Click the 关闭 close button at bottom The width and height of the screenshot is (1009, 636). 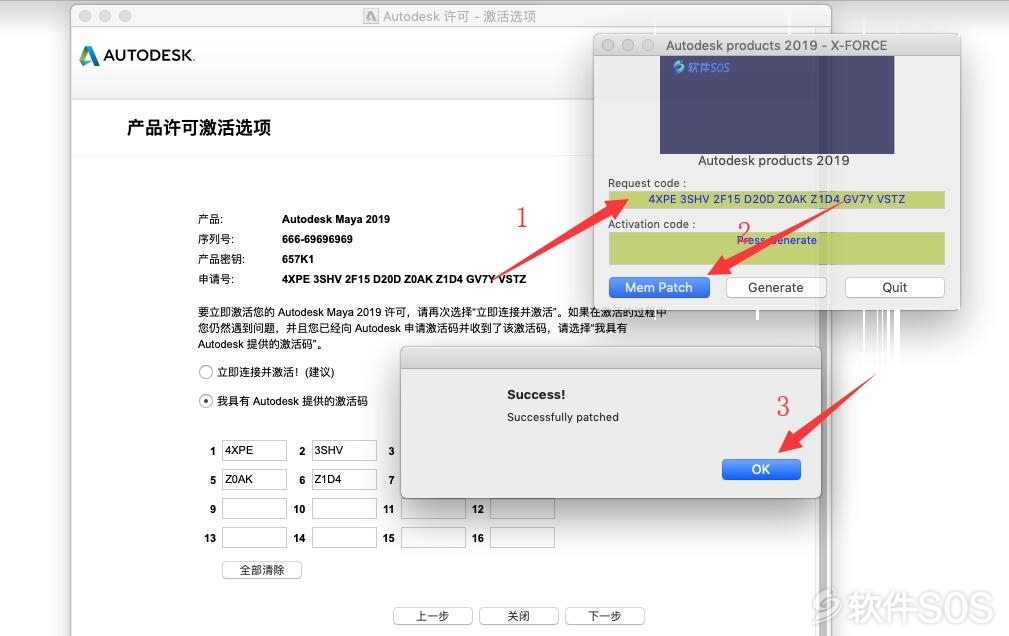519,616
